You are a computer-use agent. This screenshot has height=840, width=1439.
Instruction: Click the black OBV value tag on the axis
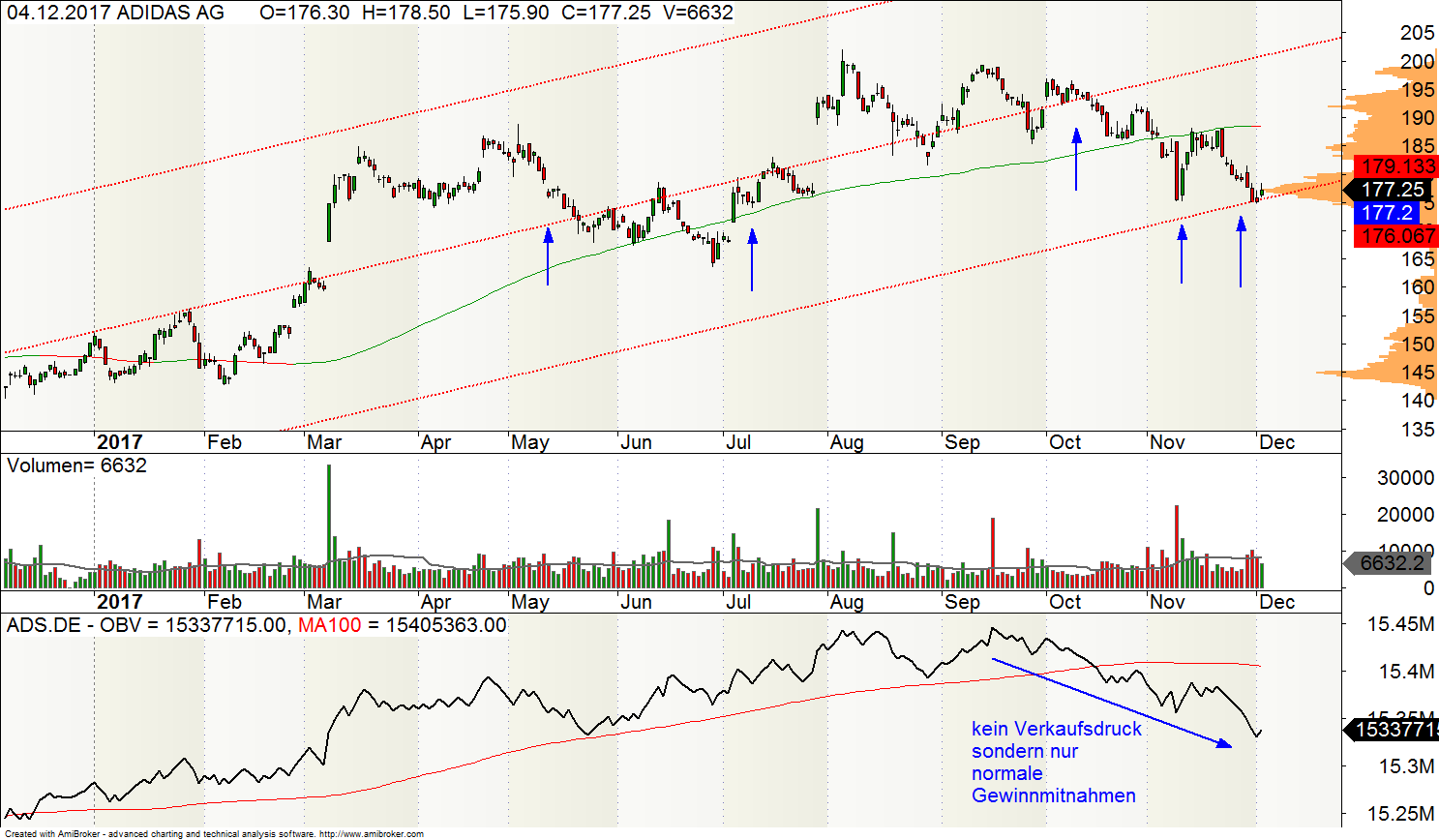click(1392, 730)
